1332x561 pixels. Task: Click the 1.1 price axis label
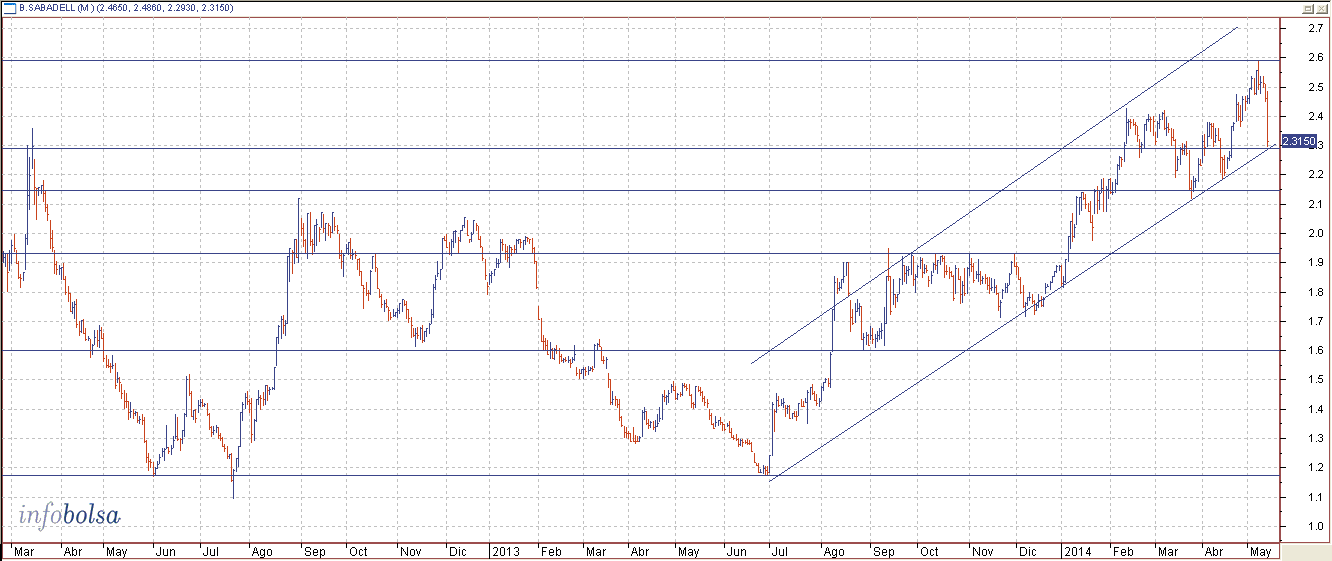1316,497
